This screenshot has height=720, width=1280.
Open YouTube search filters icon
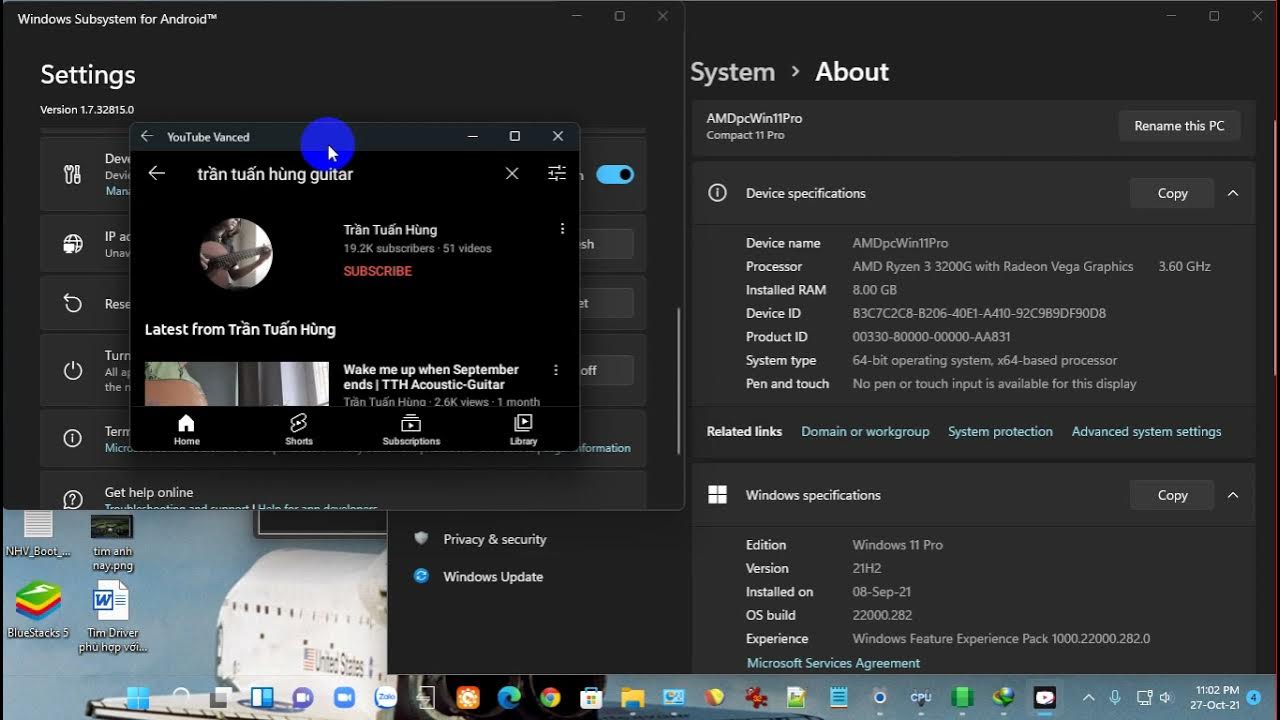557,173
